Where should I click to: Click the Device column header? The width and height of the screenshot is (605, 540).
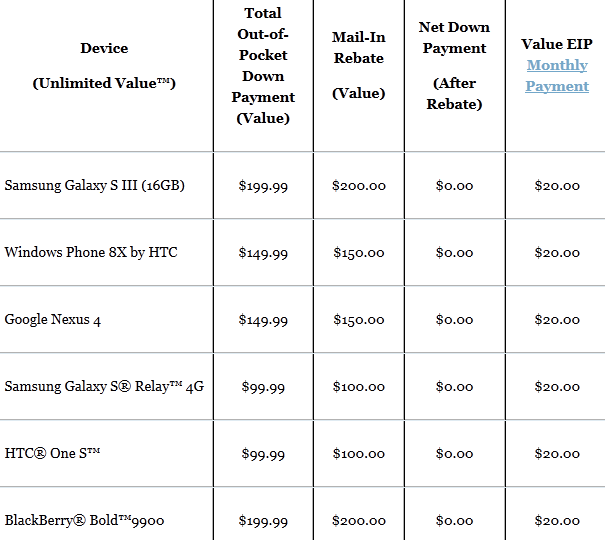(104, 49)
